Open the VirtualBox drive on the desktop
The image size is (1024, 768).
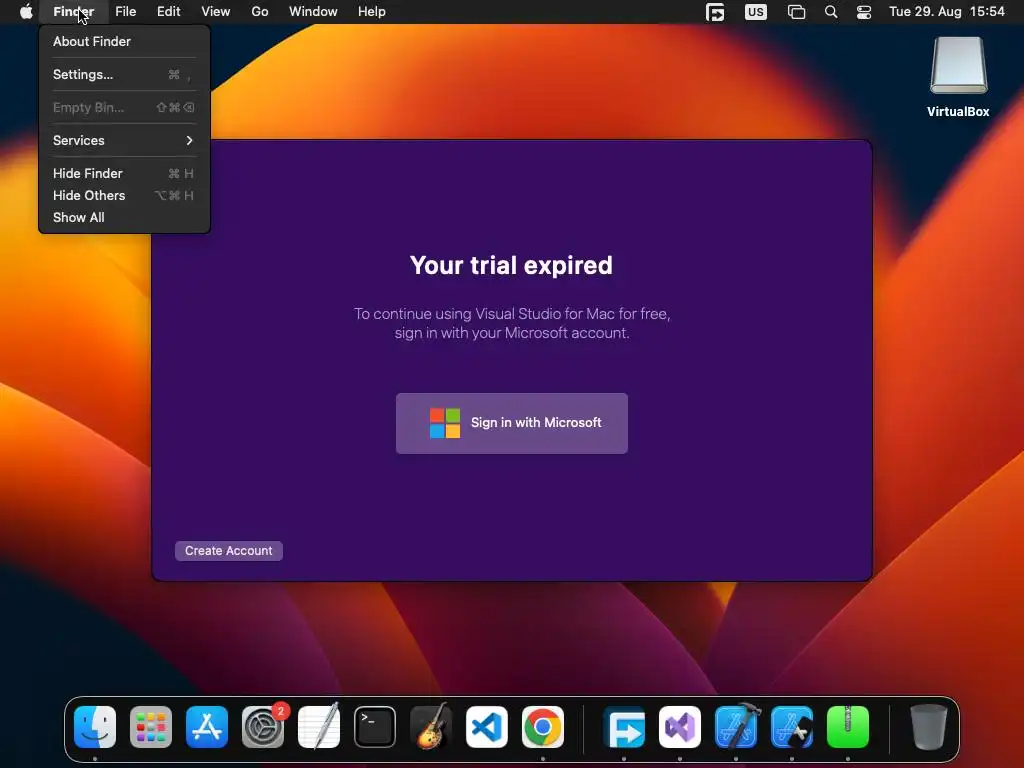(958, 77)
